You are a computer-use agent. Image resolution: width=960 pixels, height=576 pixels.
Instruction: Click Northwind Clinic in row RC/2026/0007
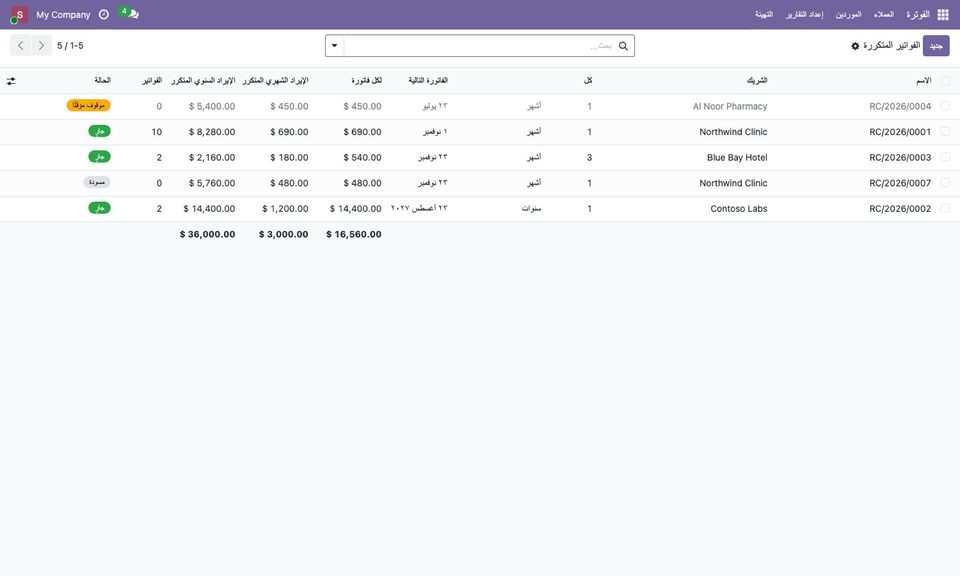click(x=733, y=184)
